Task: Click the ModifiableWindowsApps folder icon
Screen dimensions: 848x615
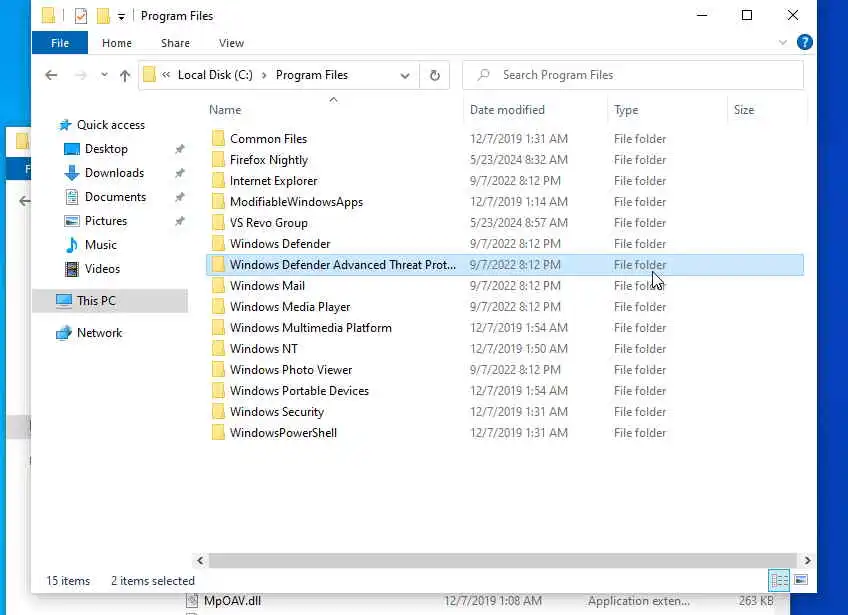Action: click(218, 202)
